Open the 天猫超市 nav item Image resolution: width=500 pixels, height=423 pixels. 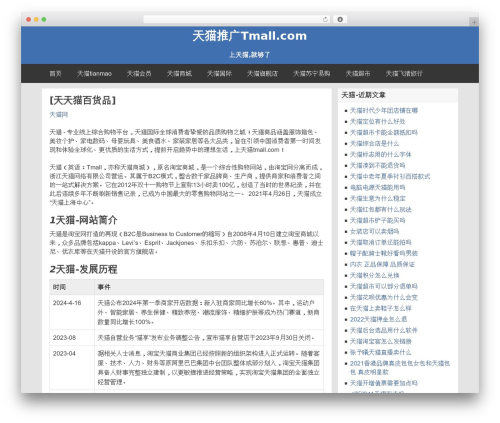click(358, 73)
